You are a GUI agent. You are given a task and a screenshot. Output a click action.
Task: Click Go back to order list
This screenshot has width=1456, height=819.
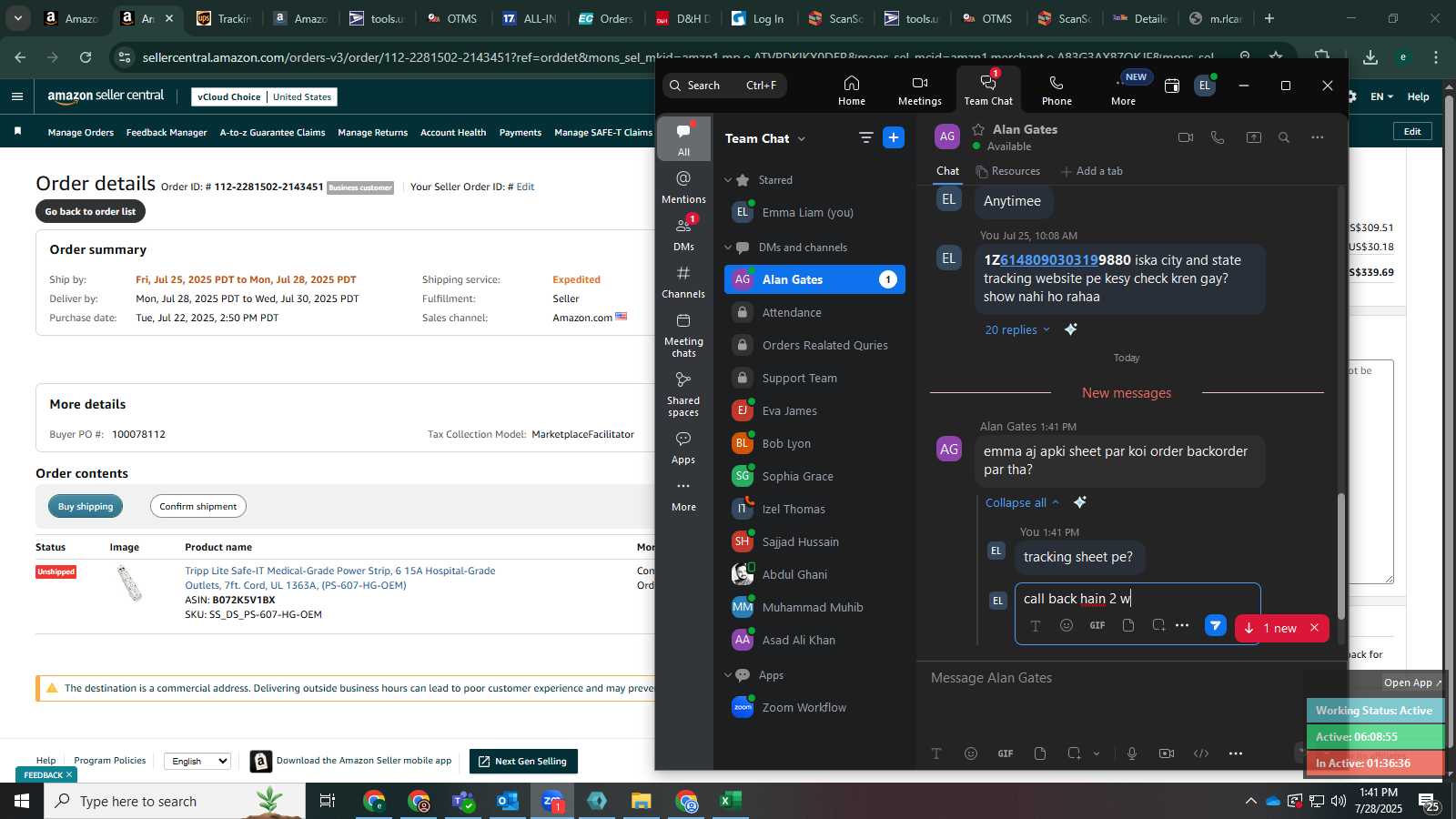click(90, 211)
